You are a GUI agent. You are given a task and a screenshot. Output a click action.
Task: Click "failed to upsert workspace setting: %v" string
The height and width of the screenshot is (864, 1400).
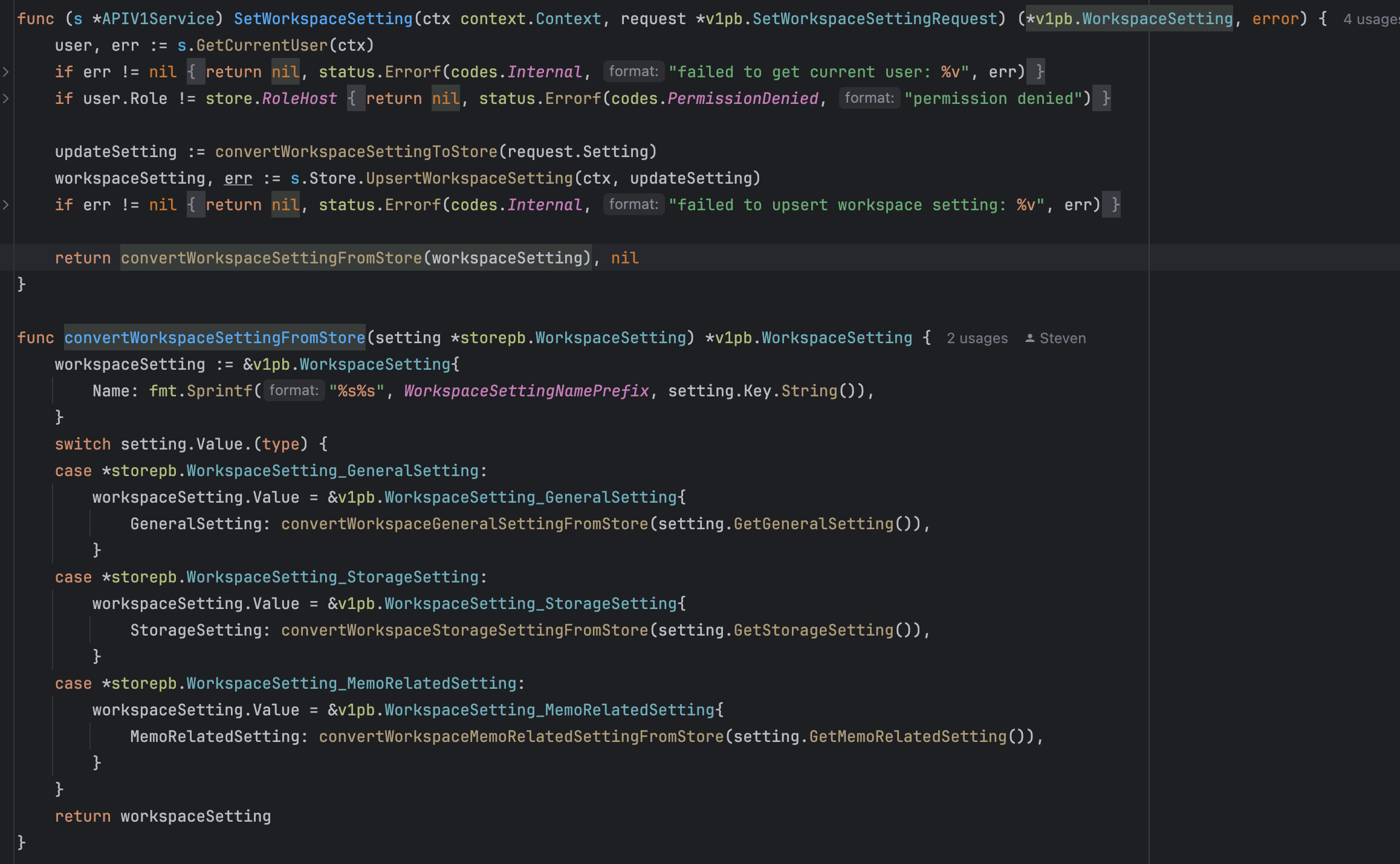(857, 205)
